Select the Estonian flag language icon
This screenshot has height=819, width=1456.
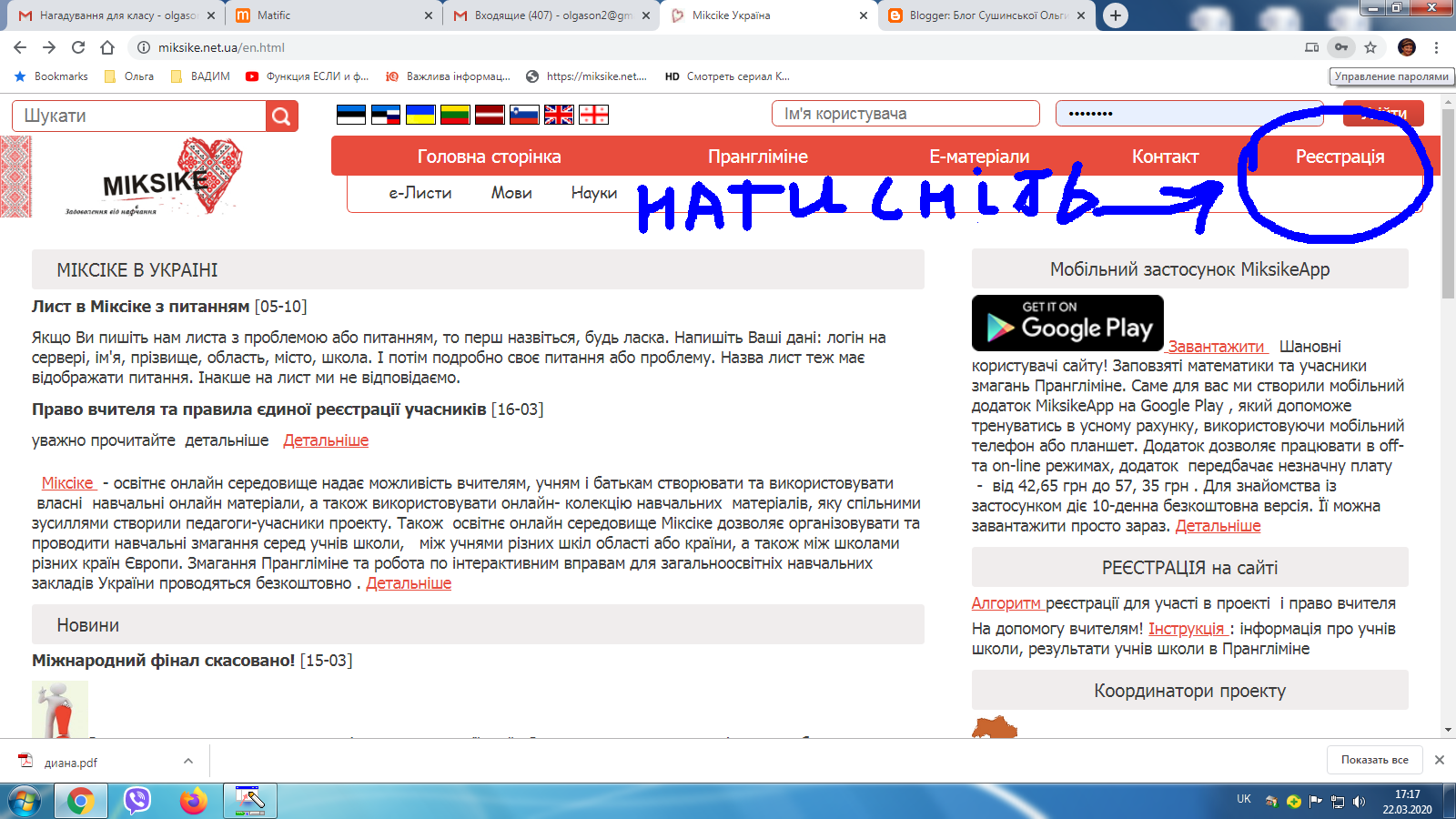(351, 115)
